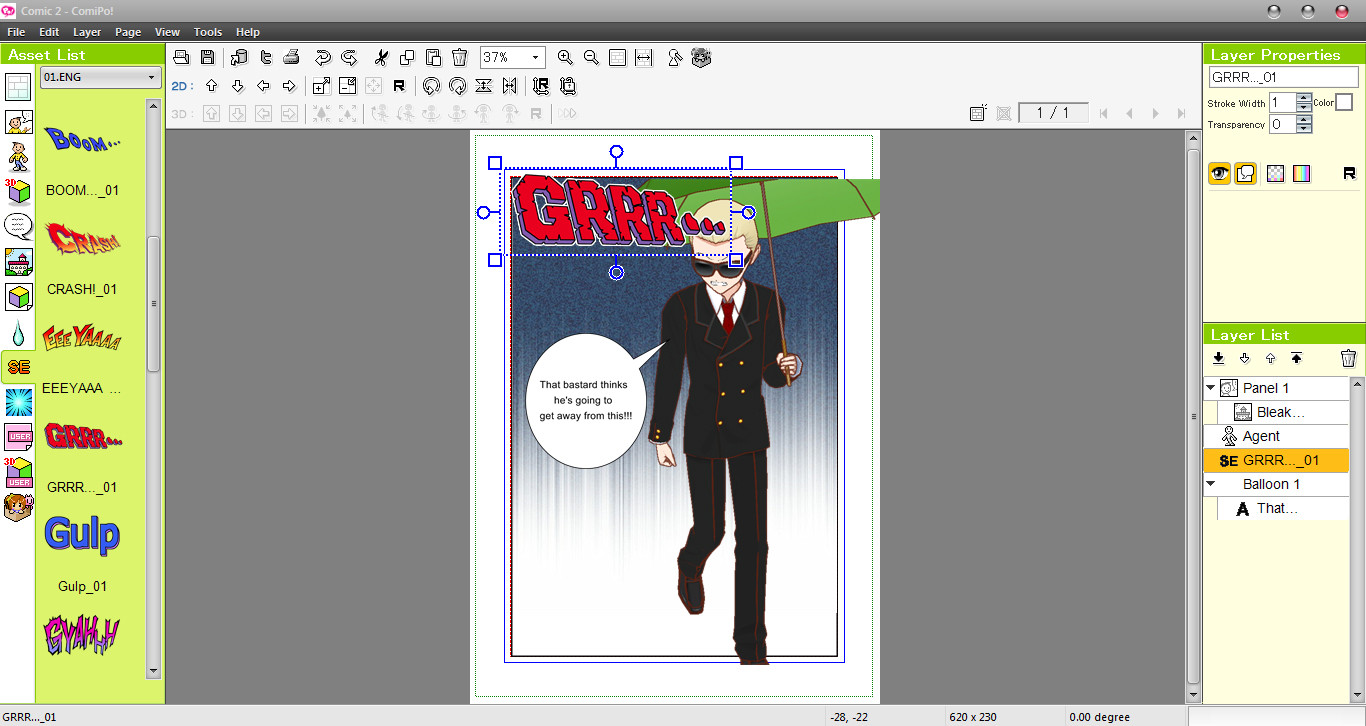The image size is (1366, 726).
Task: Toggle visibility with the eye icon in Layer Properties
Action: tap(1219, 173)
